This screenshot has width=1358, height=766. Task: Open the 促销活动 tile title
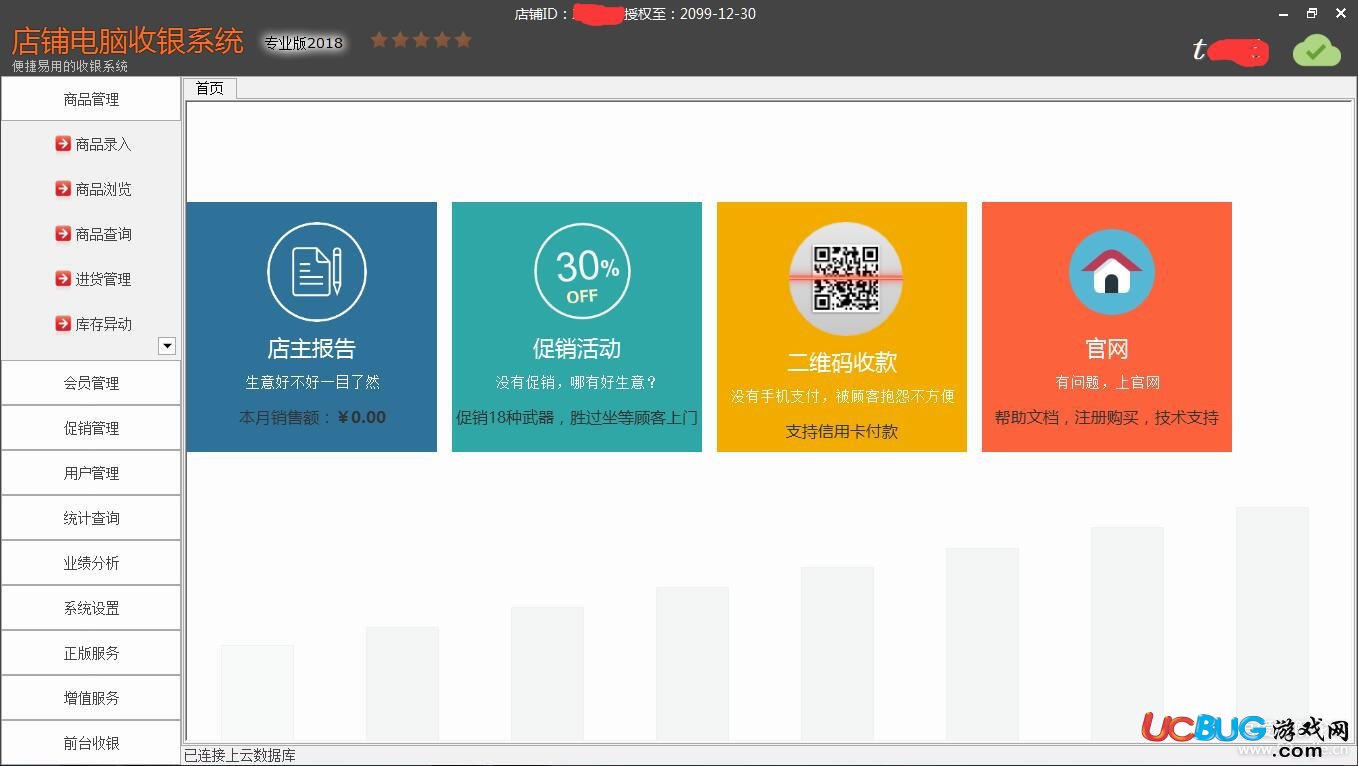point(577,349)
